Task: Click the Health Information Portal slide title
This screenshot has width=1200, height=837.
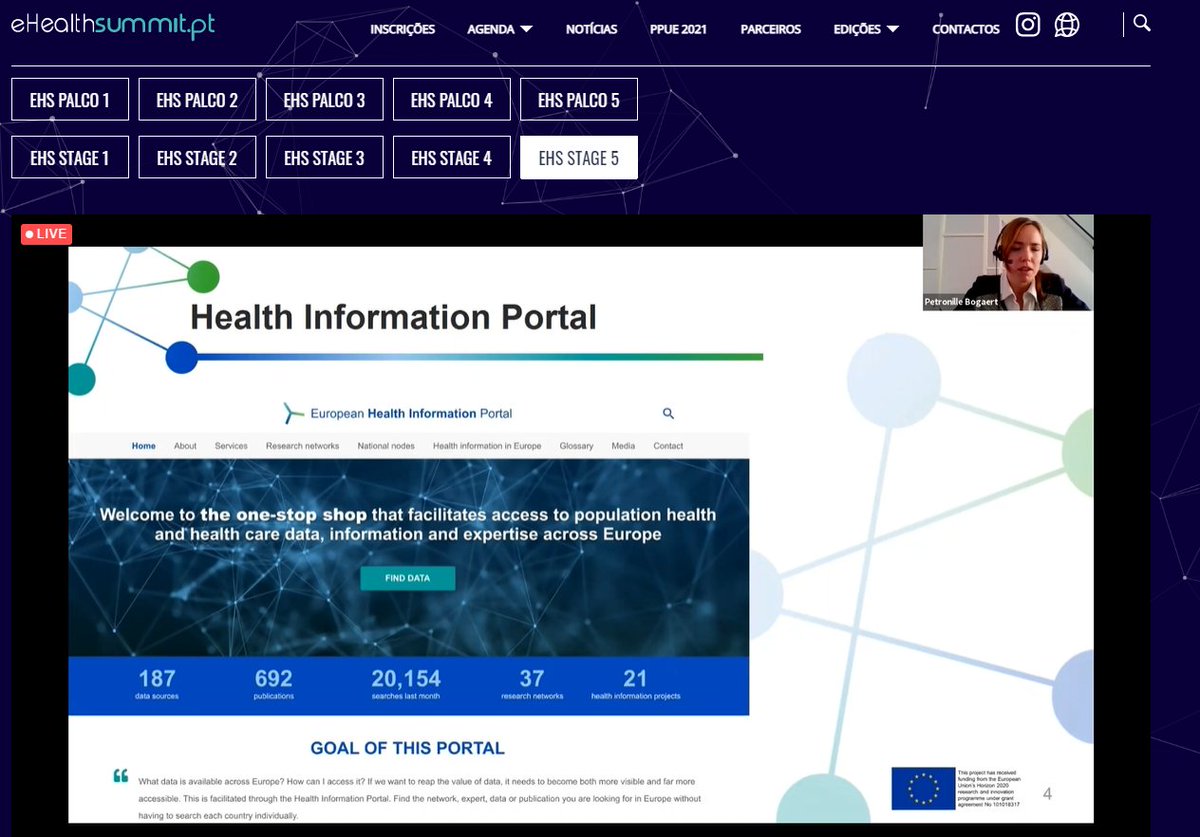Action: pos(393,318)
